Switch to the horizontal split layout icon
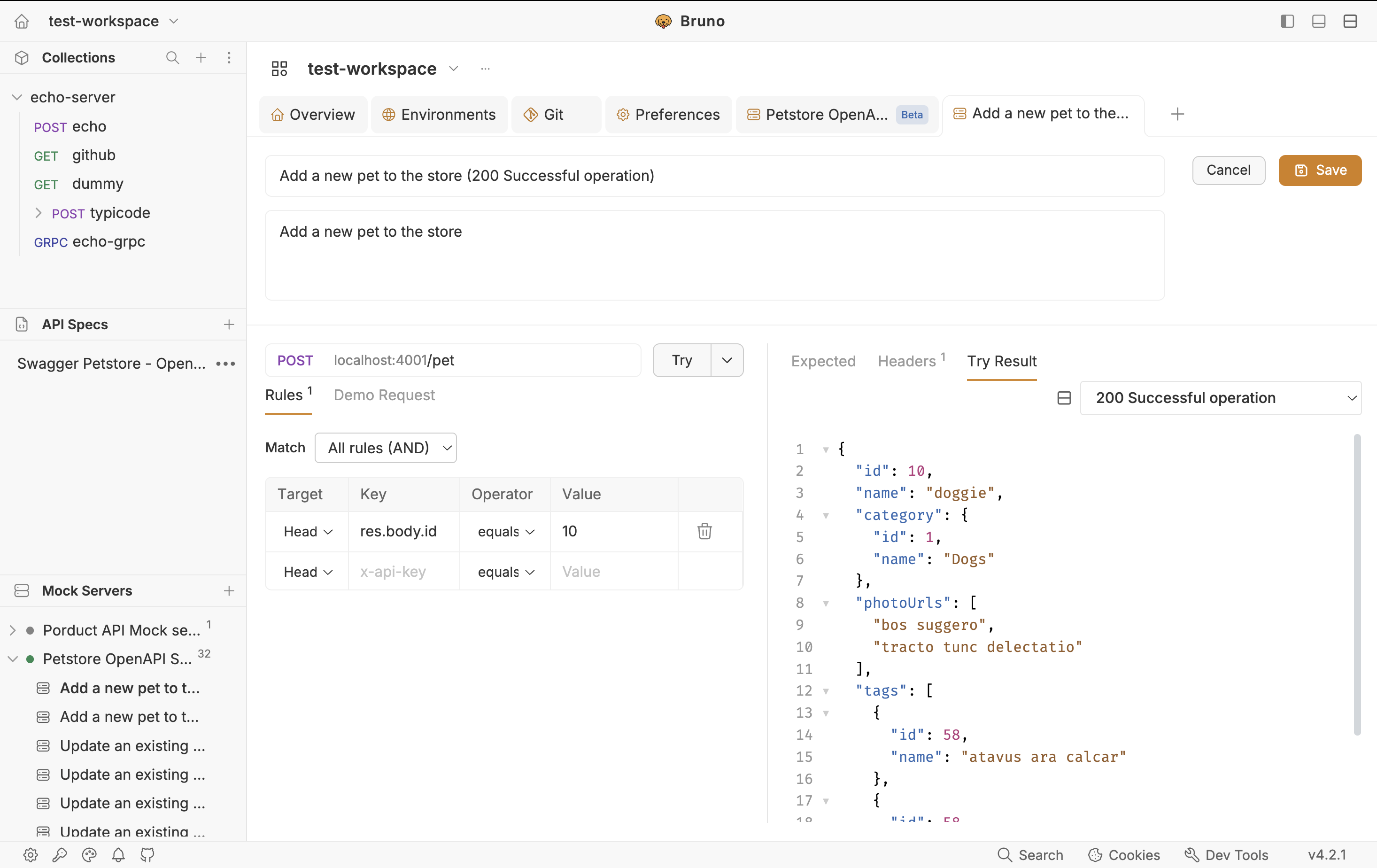 (x=1350, y=21)
